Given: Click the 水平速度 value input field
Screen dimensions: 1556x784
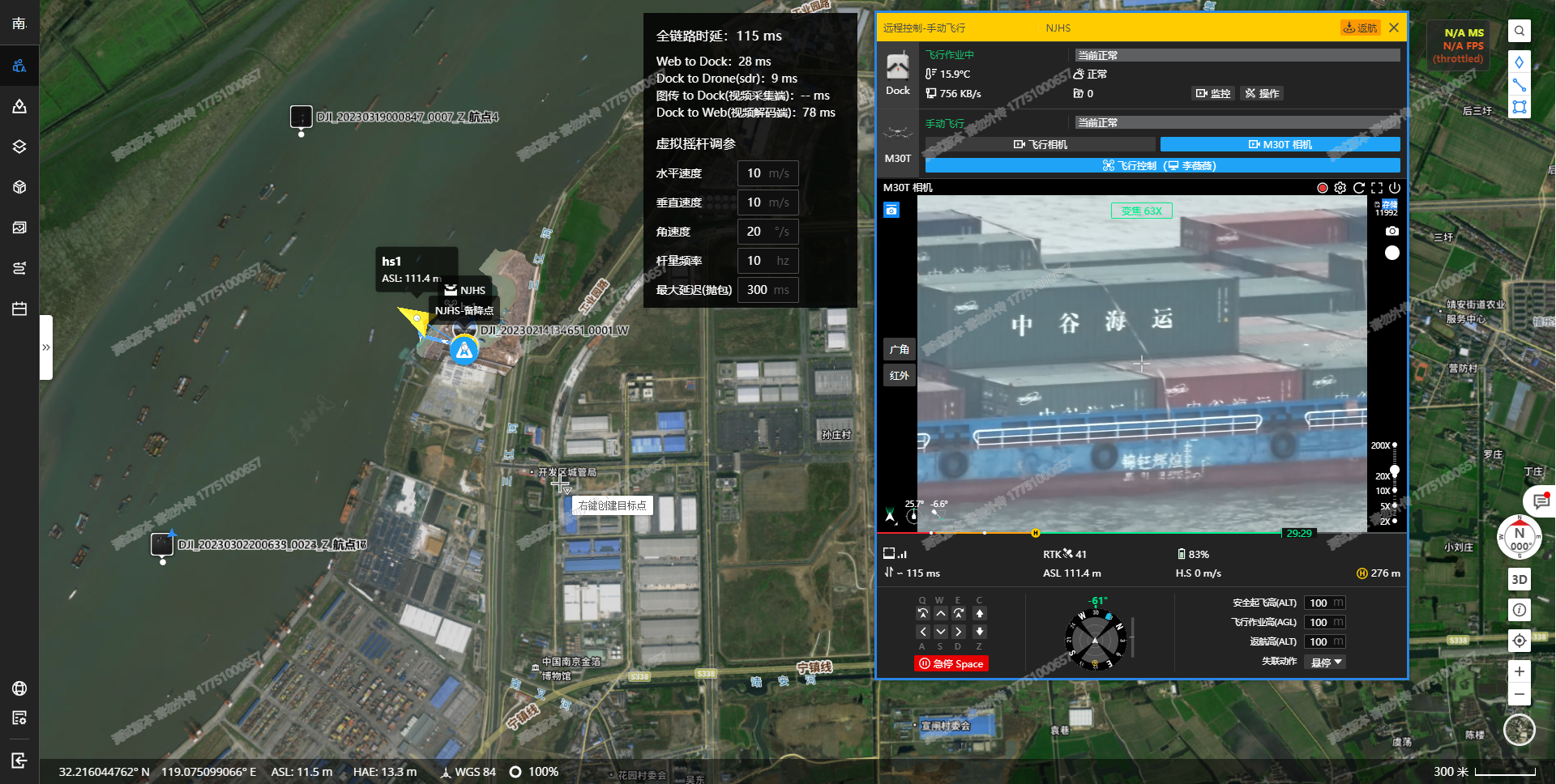Looking at the screenshot, I should (767, 173).
